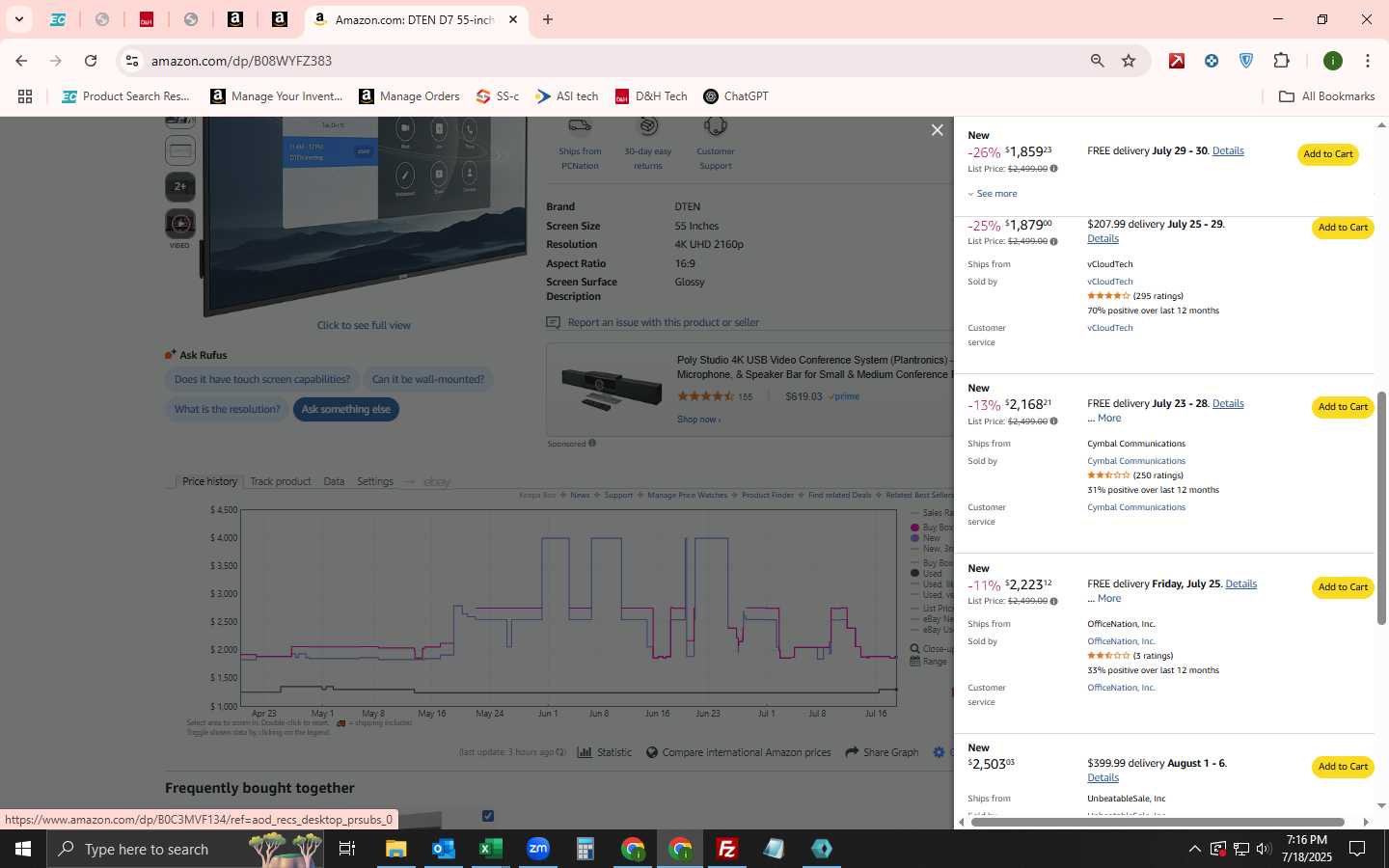1389x868 pixels.
Task: Toggle the Used series in chart legend
Action: 925,574
